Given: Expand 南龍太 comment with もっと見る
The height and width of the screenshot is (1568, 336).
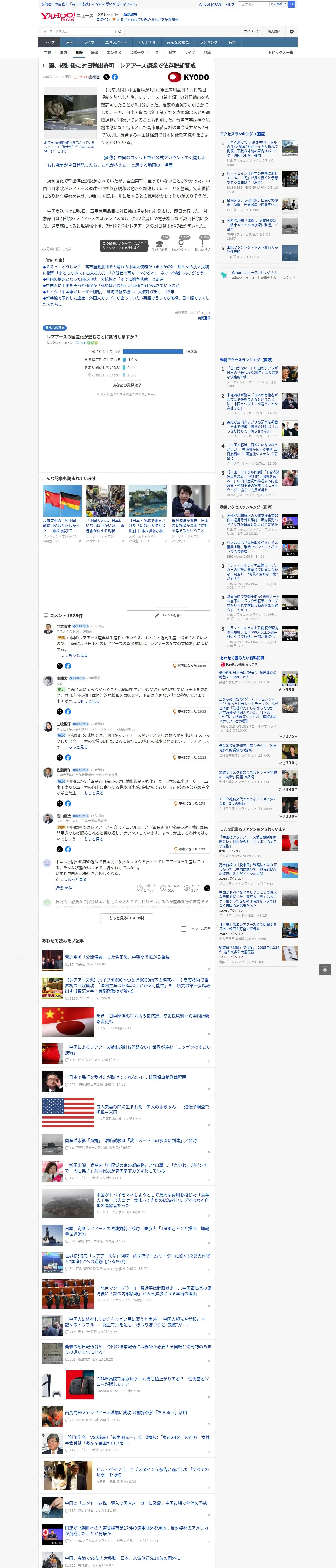Looking at the screenshot, I should tap(90, 701).
